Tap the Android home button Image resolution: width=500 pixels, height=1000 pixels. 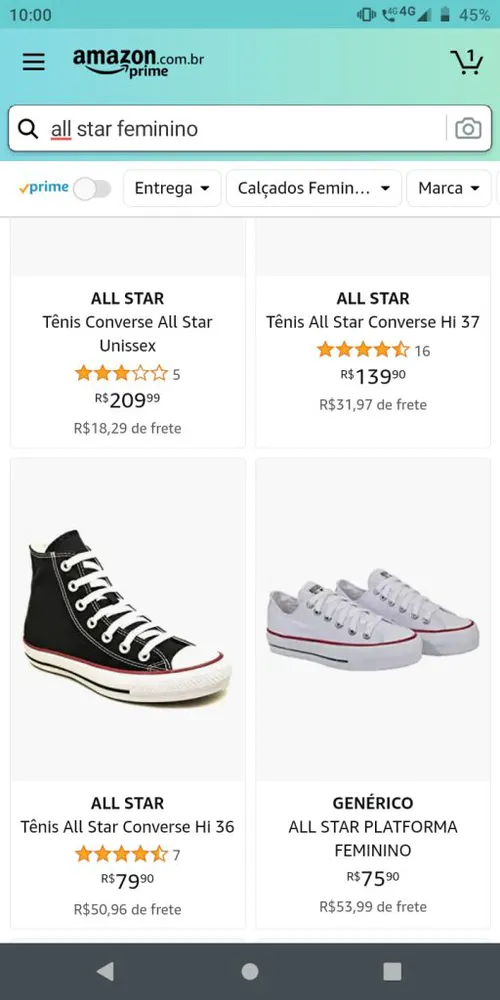(x=250, y=971)
